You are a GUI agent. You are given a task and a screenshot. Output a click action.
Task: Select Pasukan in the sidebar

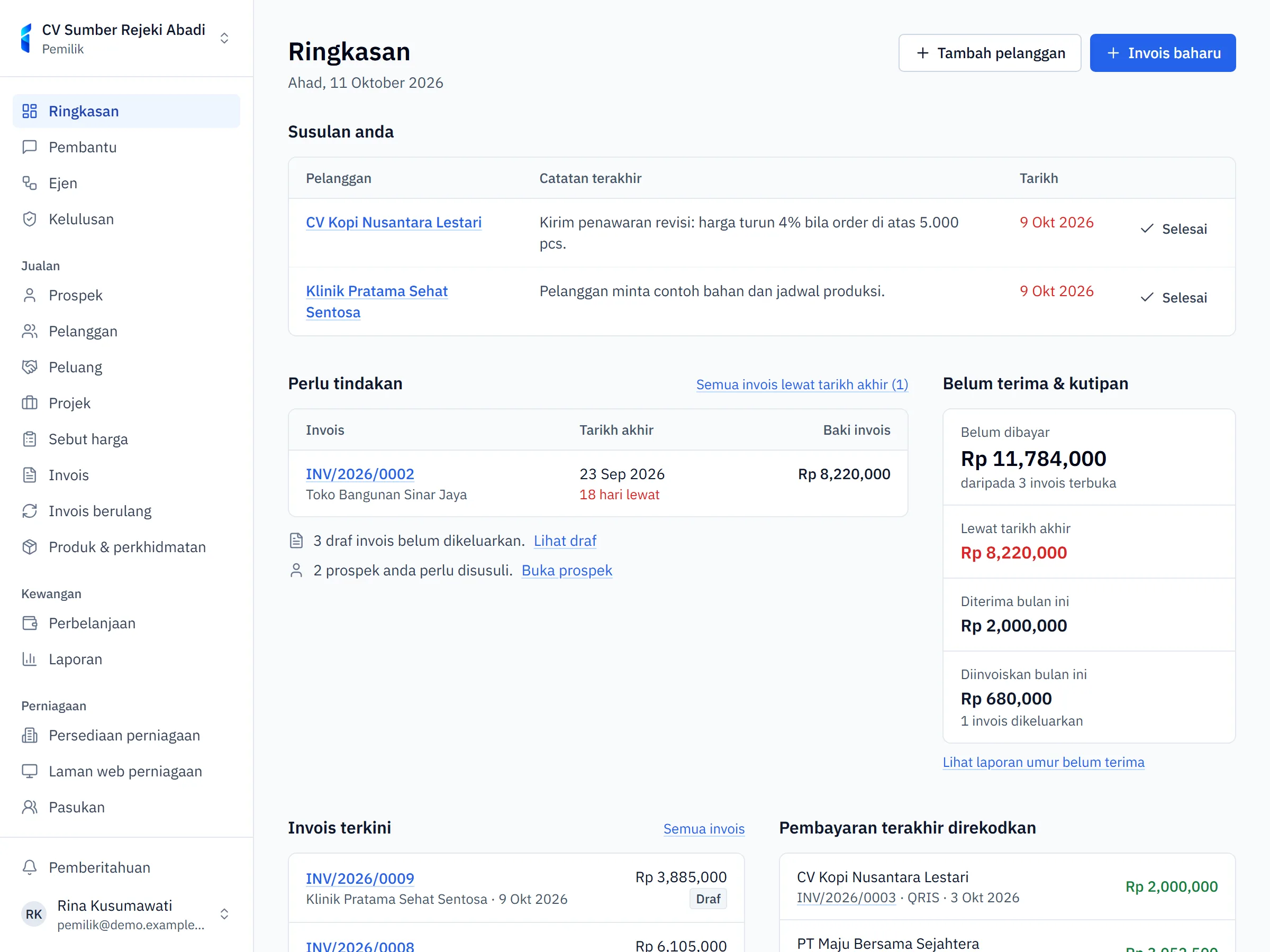126,808
